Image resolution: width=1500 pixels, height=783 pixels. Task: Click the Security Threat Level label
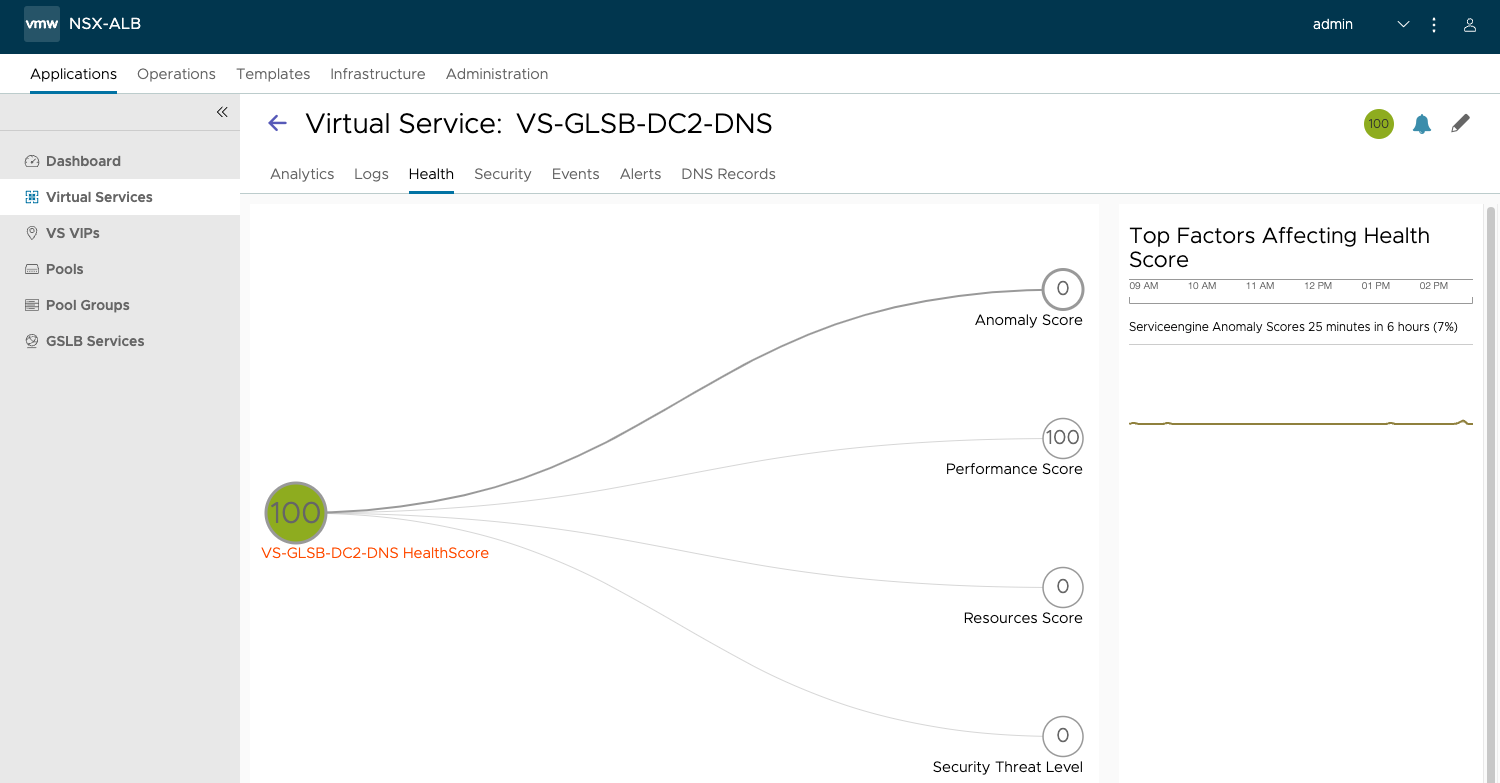pyautogui.click(x=1008, y=767)
